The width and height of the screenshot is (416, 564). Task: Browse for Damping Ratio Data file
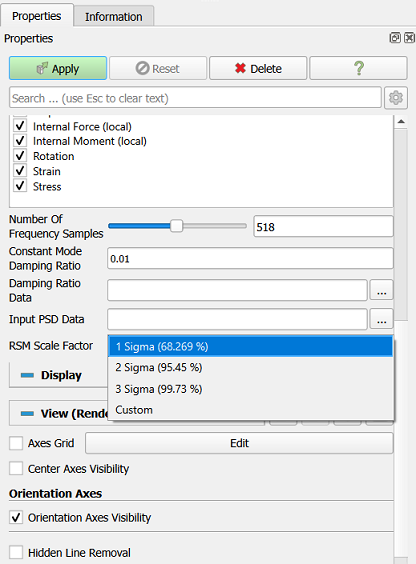(381, 290)
